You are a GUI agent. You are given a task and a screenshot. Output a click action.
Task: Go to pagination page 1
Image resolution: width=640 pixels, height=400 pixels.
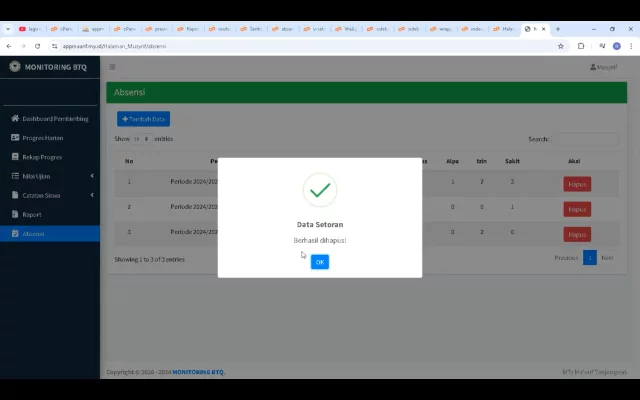point(589,258)
